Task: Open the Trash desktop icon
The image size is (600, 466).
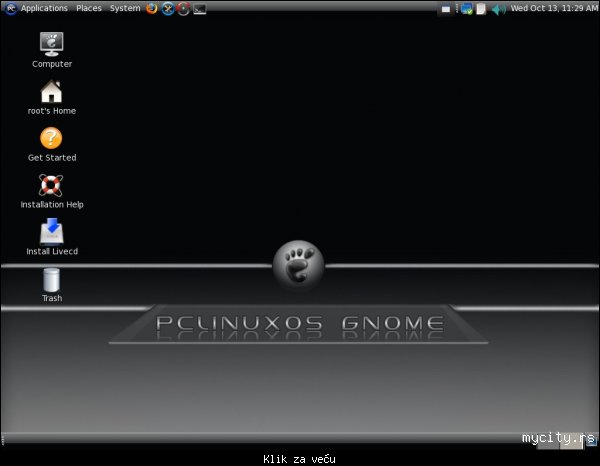Action: [51, 280]
